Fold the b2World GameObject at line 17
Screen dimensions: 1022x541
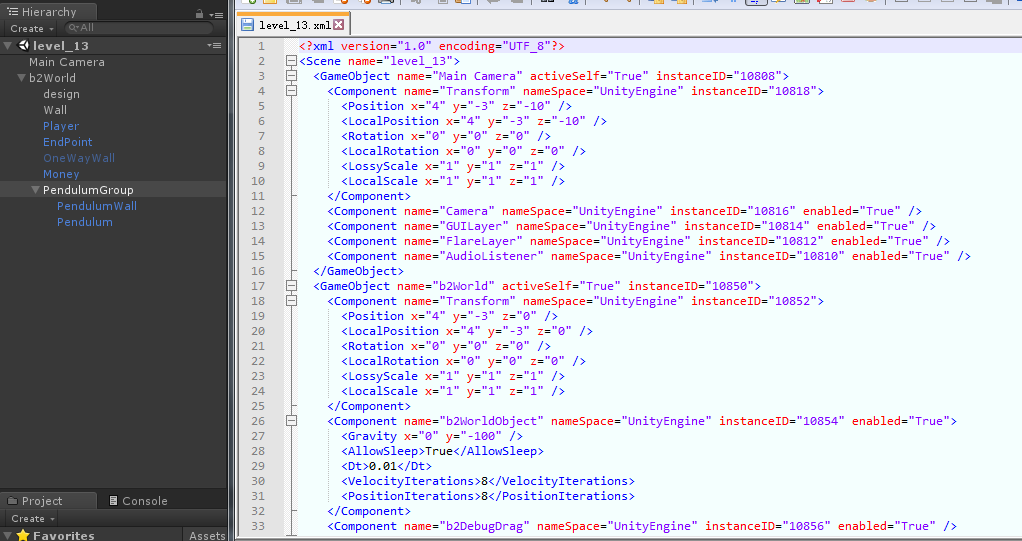[291, 285]
